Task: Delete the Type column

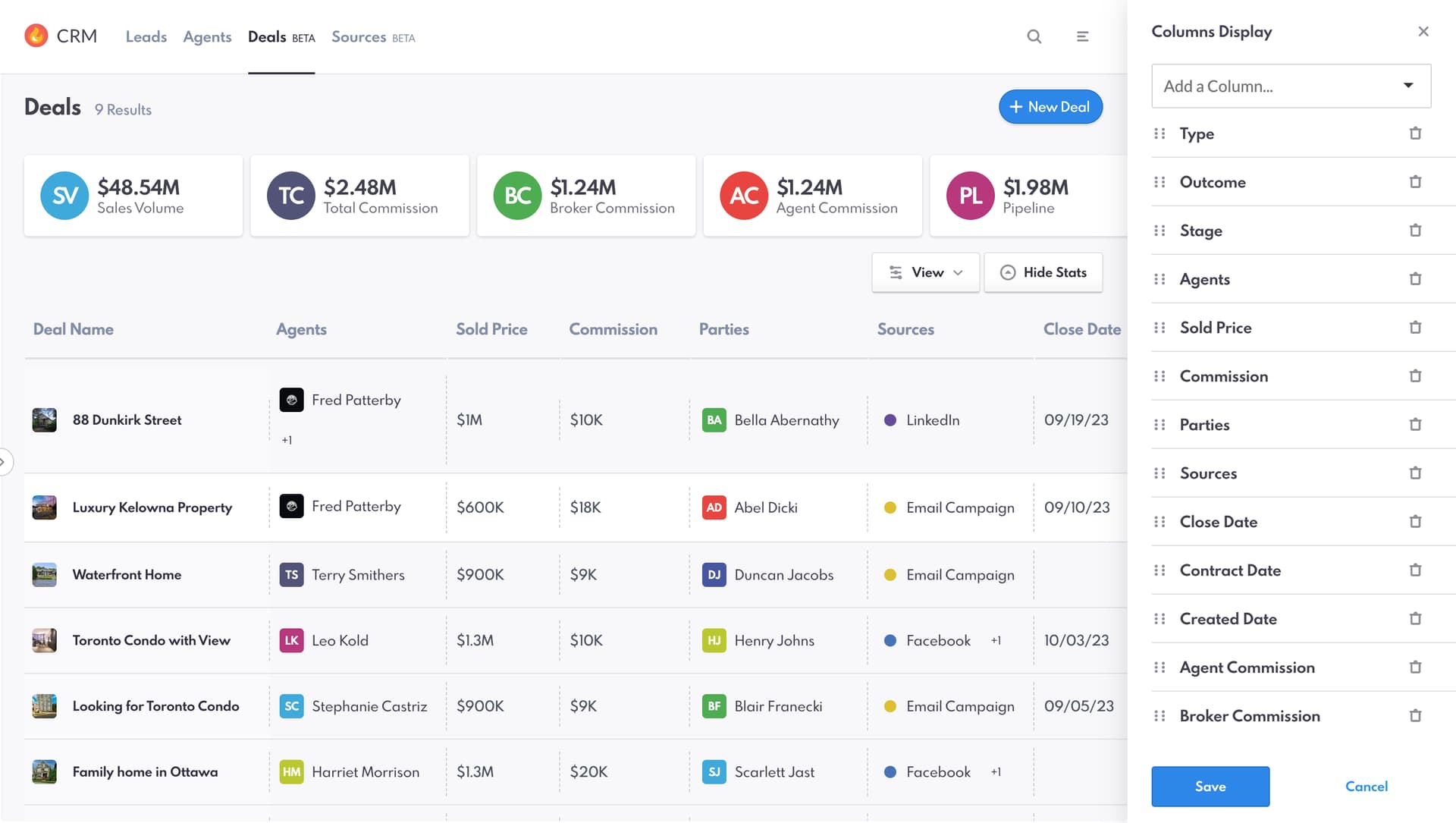Action: [1415, 134]
